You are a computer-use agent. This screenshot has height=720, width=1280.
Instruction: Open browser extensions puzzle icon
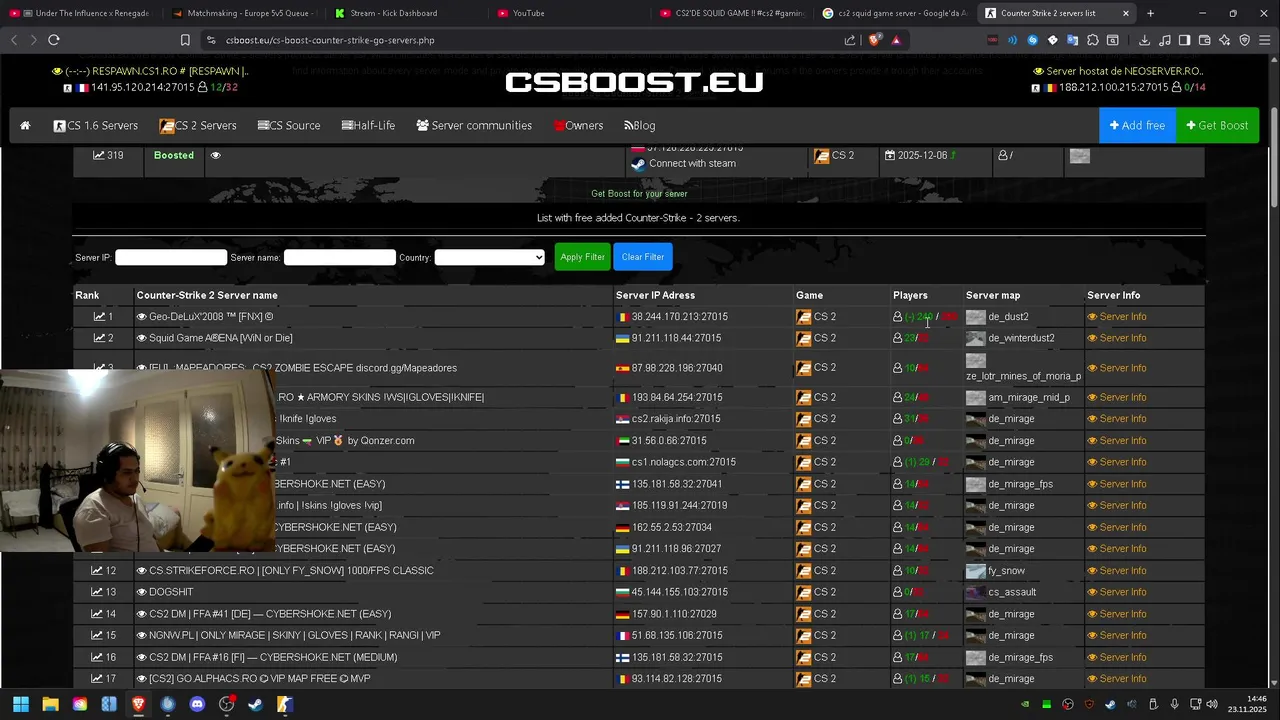tap(1093, 40)
